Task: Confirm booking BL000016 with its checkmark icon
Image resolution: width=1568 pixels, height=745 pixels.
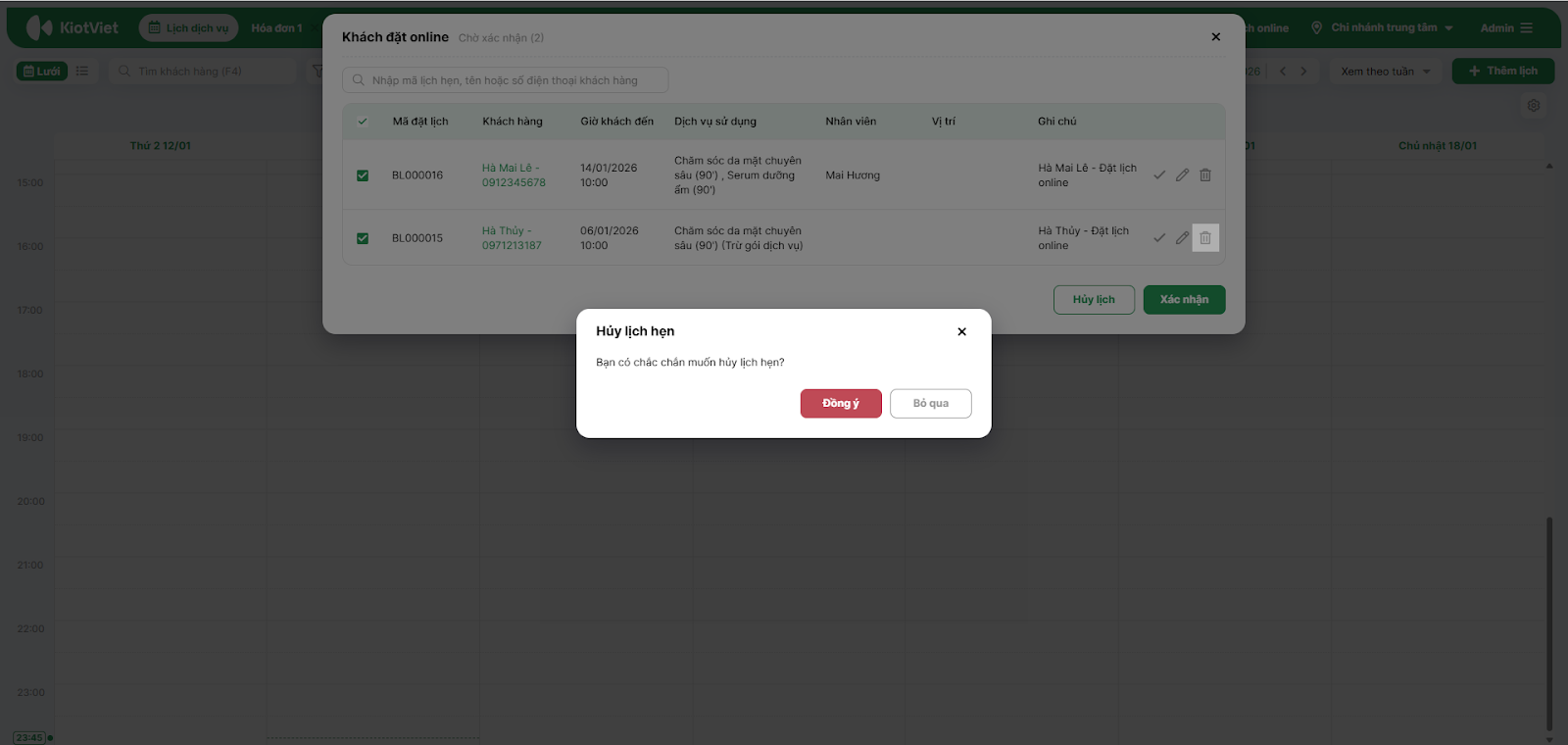Action: (x=1159, y=175)
